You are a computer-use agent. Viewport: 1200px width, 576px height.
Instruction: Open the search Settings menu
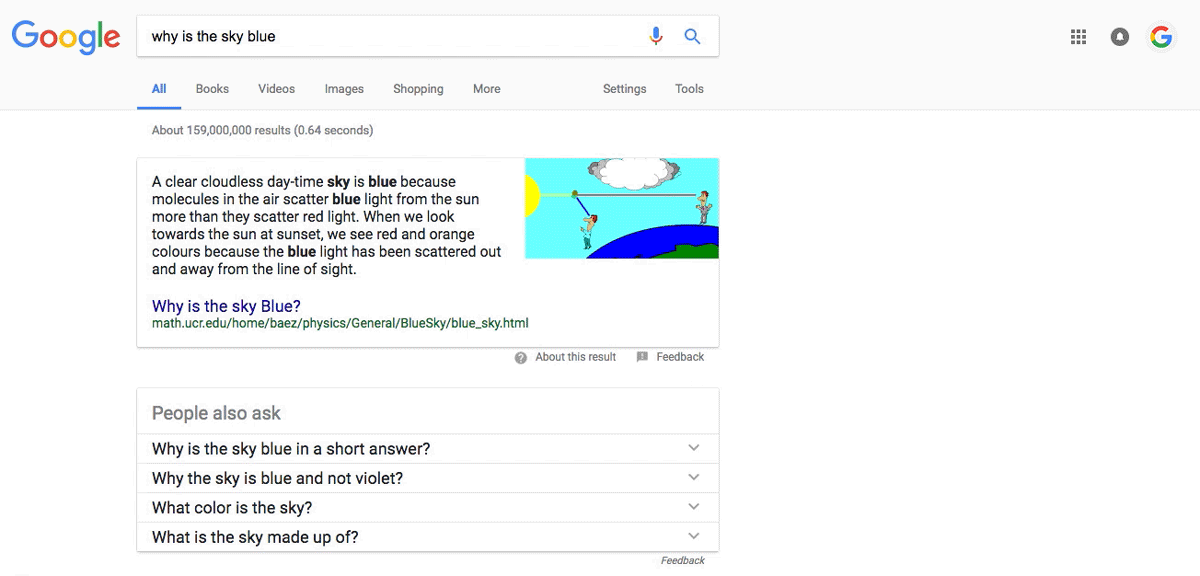pos(624,89)
